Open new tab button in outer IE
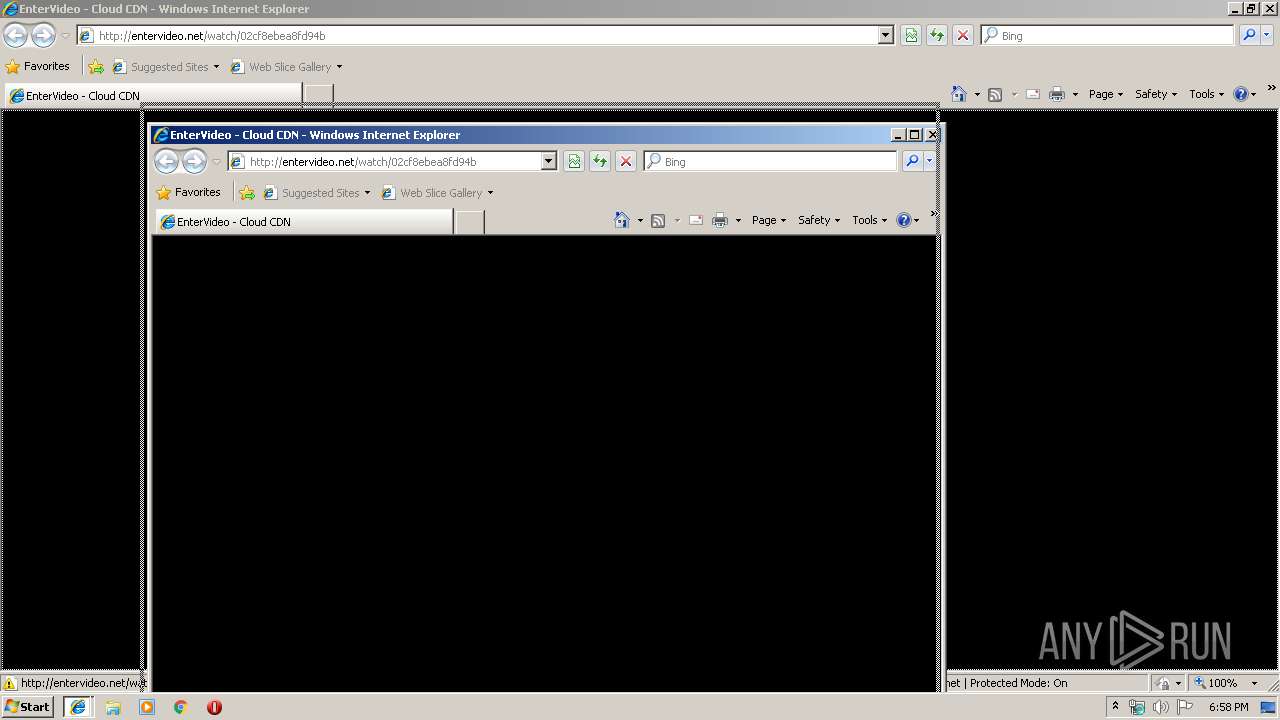Screen dimensions: 1280x720 point(318,95)
